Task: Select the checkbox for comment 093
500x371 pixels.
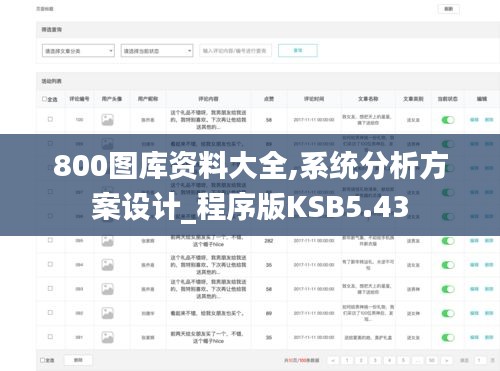Action: 50,288
